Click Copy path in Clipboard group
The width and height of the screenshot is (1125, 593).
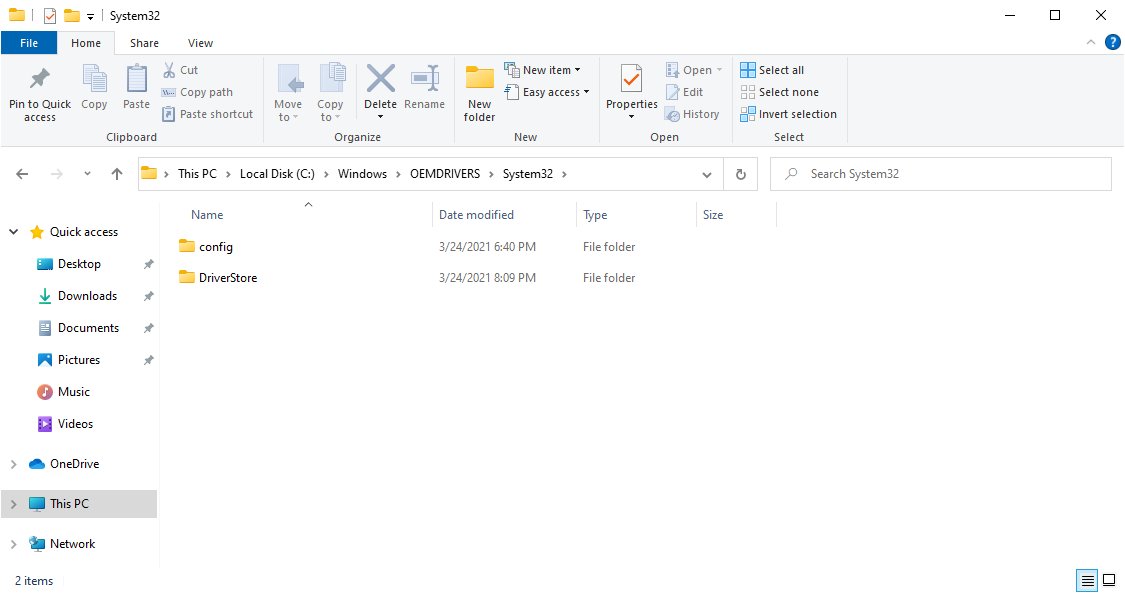click(x=197, y=92)
